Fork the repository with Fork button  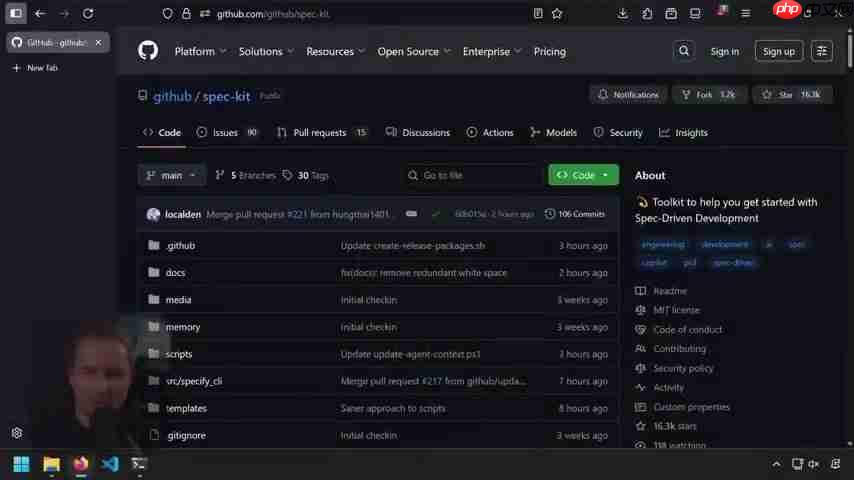(x=709, y=95)
